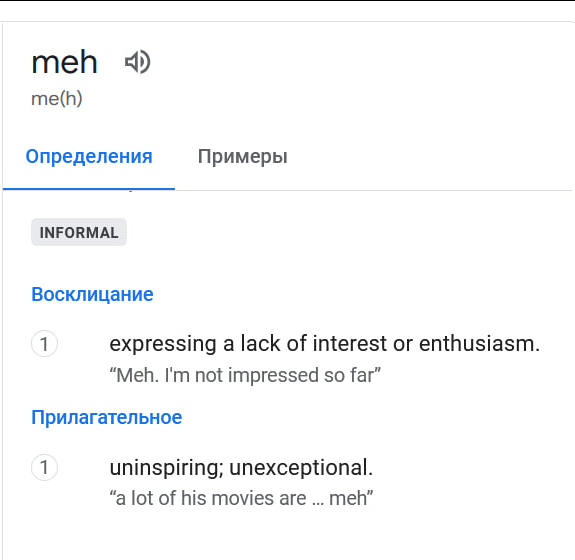Viewport: 575px width, 560px height.
Task: Play the pronunciation audio for meh
Action: (x=138, y=62)
